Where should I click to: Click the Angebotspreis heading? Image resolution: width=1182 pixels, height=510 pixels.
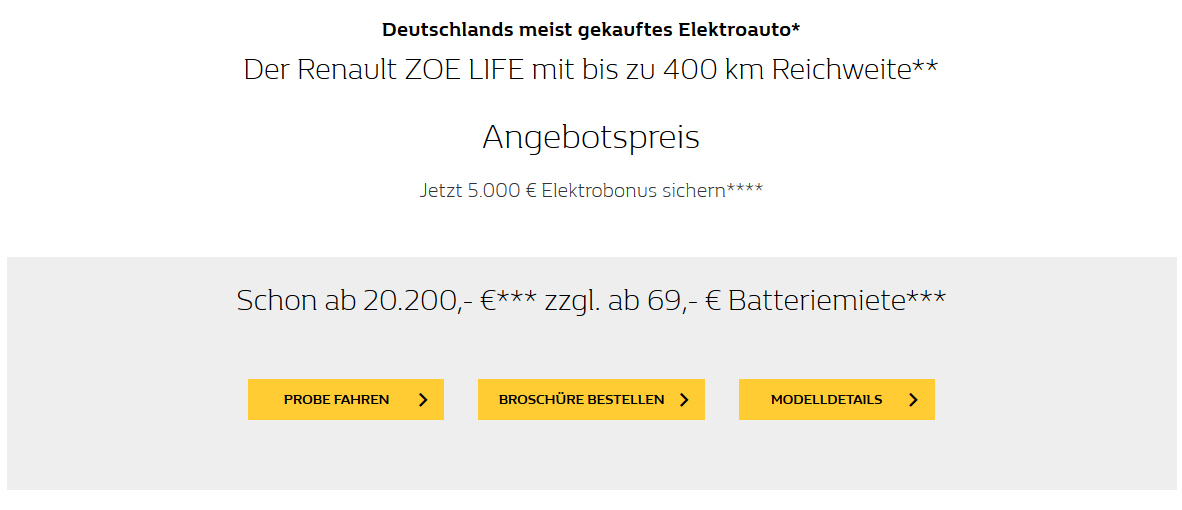[591, 138]
